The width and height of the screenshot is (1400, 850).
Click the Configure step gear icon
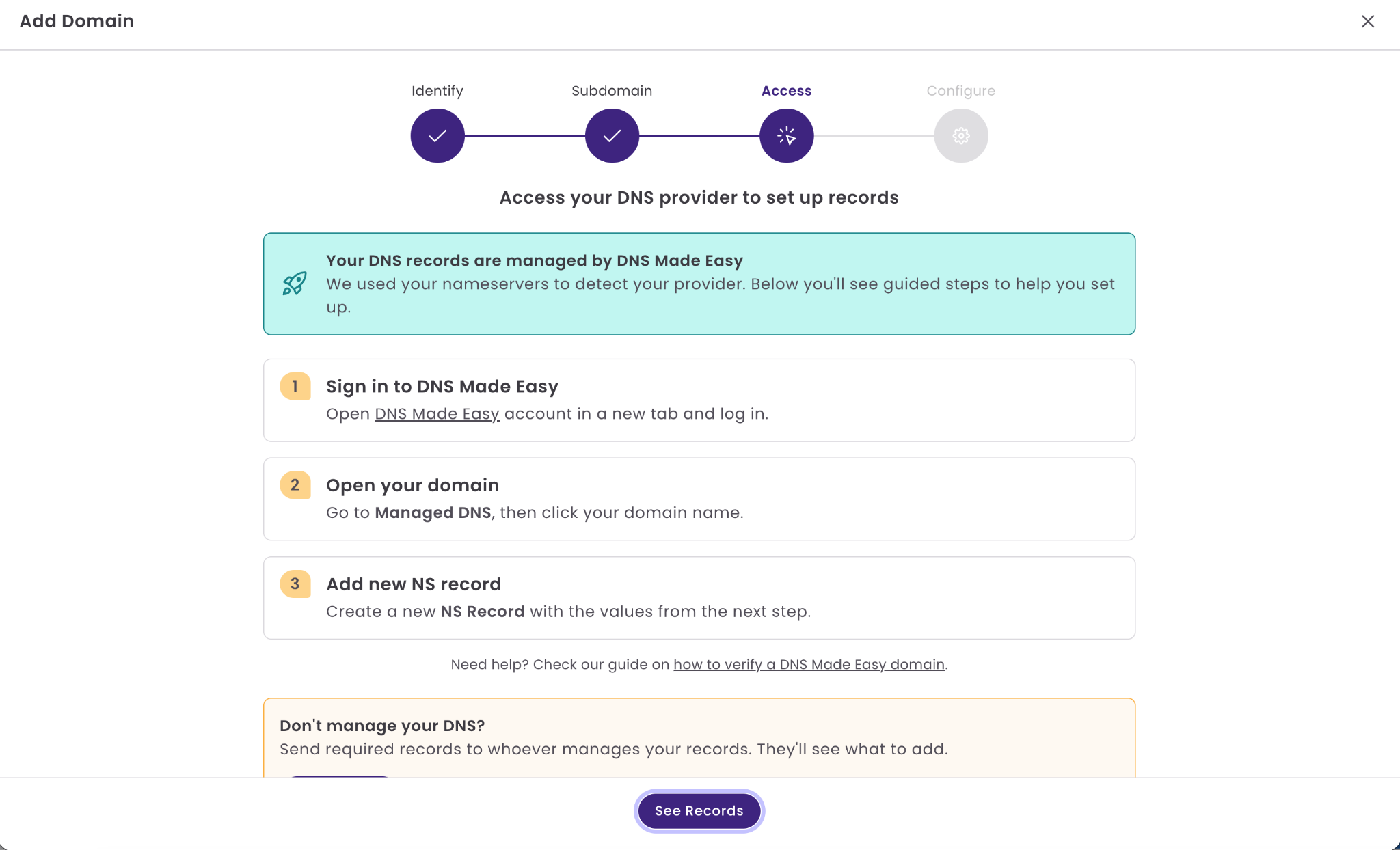coord(961,135)
